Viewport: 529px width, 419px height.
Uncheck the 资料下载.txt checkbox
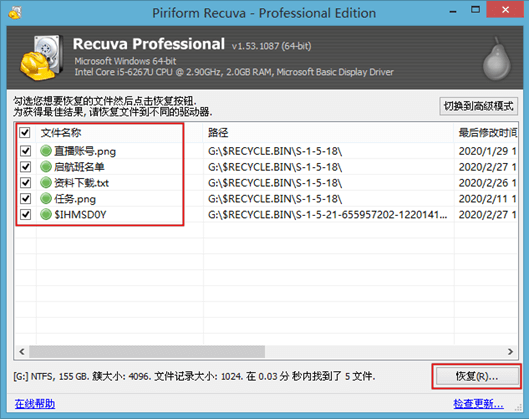point(26,183)
